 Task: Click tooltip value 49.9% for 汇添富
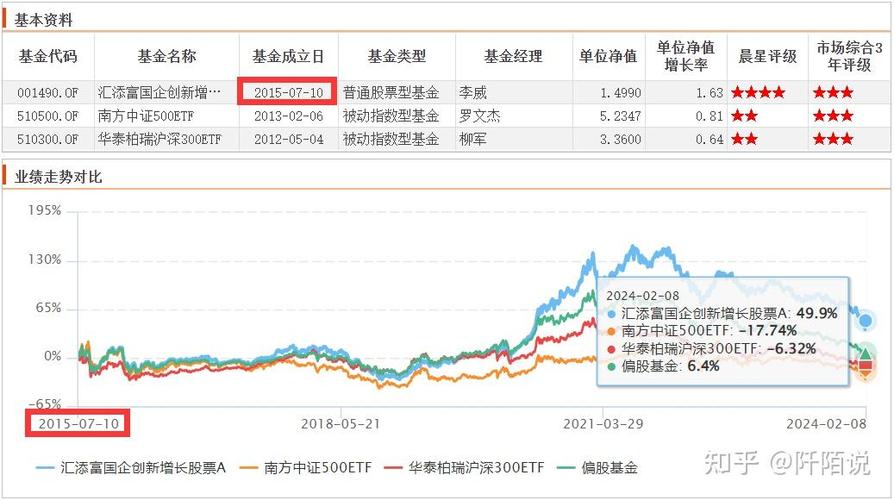pos(817,313)
